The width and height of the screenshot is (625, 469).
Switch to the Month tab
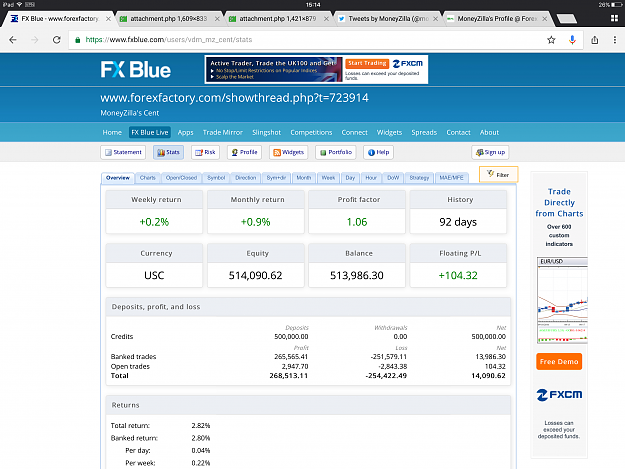pos(304,178)
